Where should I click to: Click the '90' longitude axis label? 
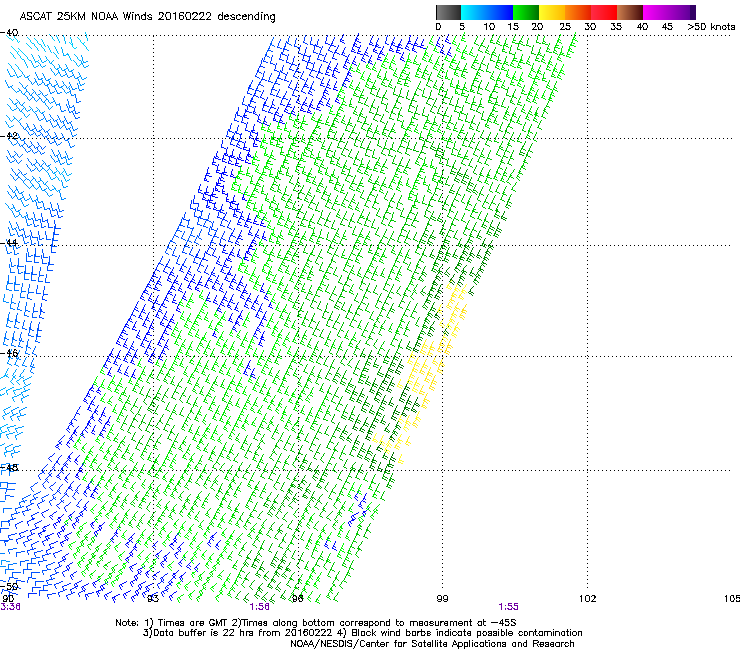(8, 599)
